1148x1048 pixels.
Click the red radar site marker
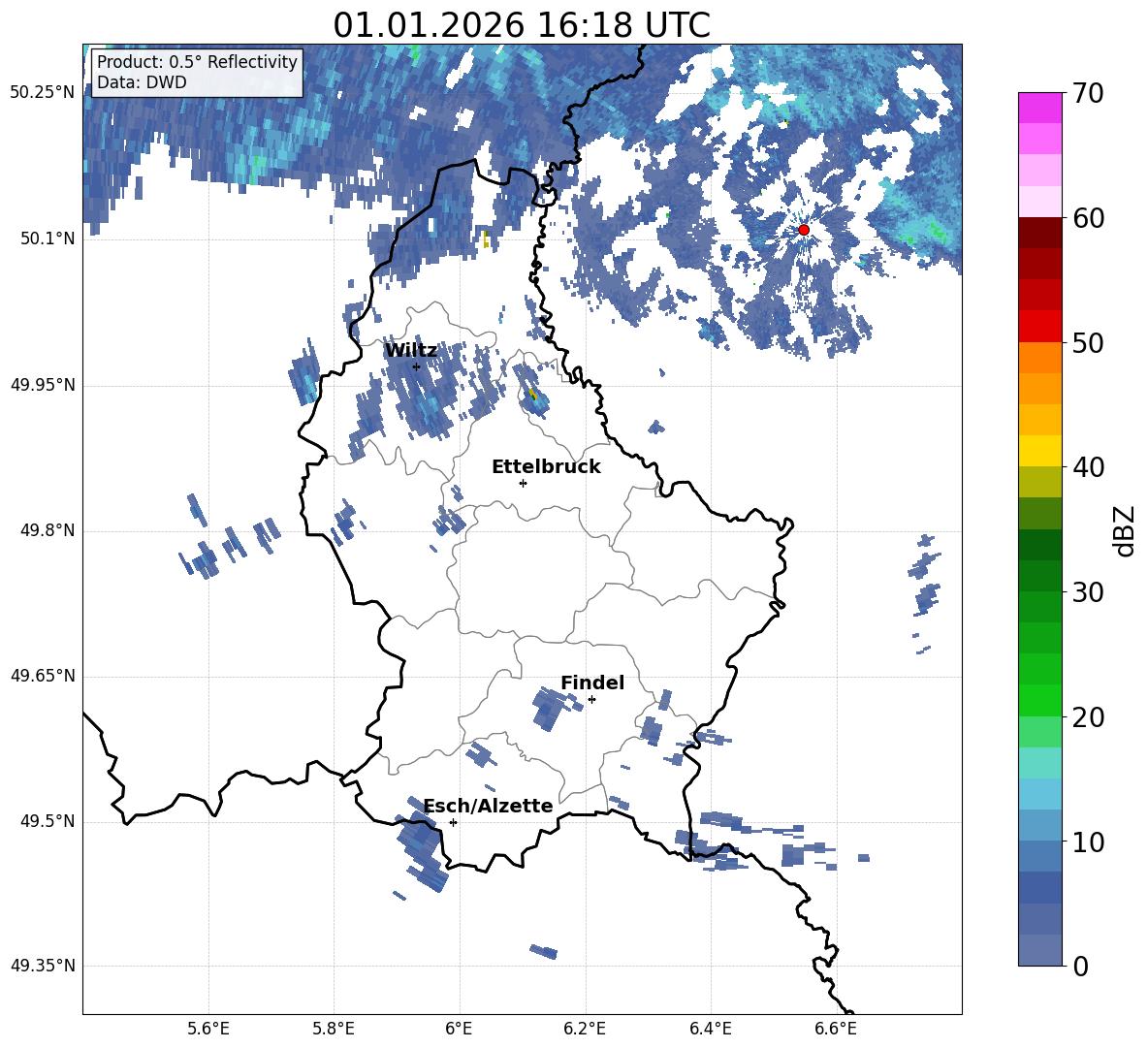[x=803, y=230]
